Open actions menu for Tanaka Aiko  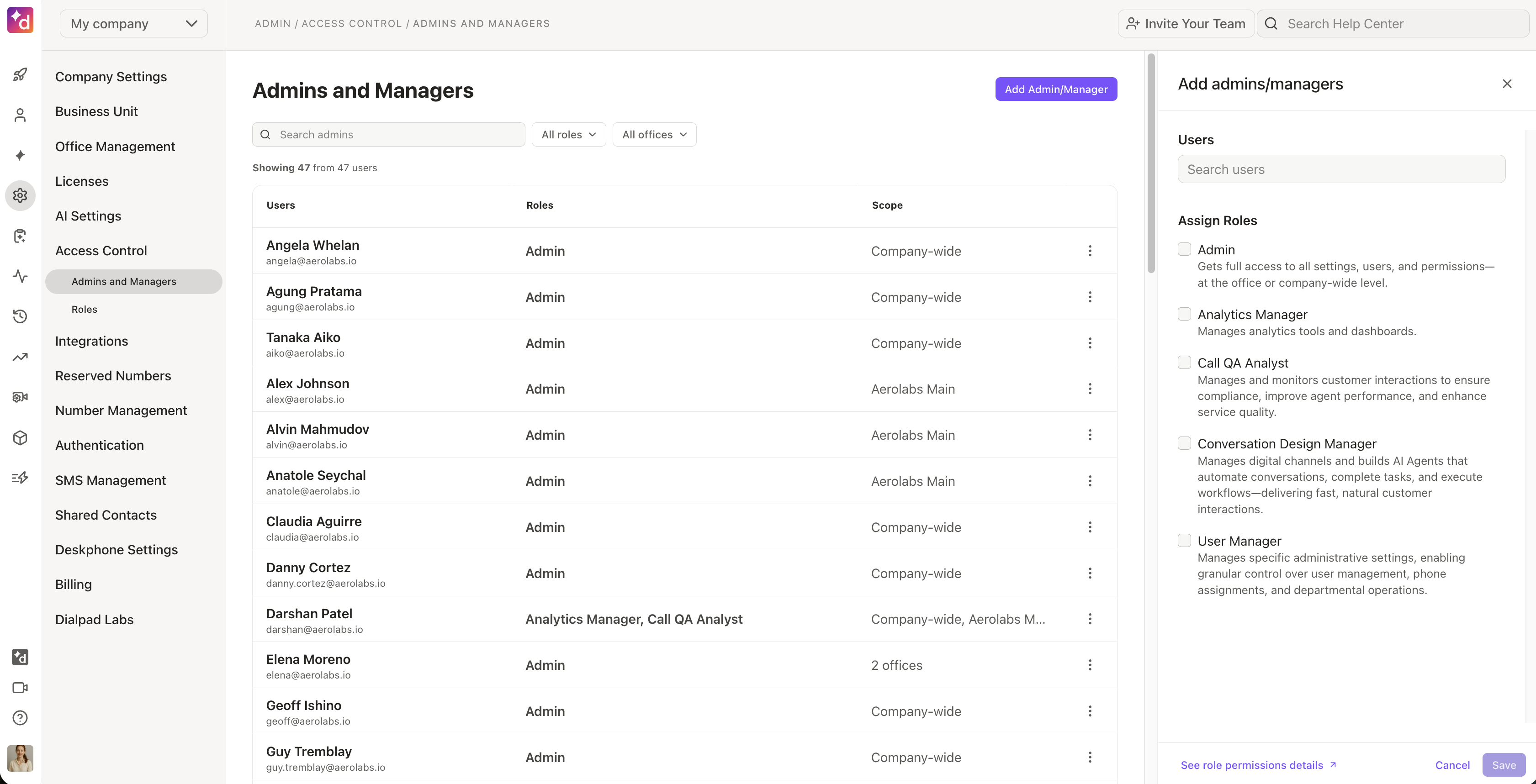(1090, 343)
